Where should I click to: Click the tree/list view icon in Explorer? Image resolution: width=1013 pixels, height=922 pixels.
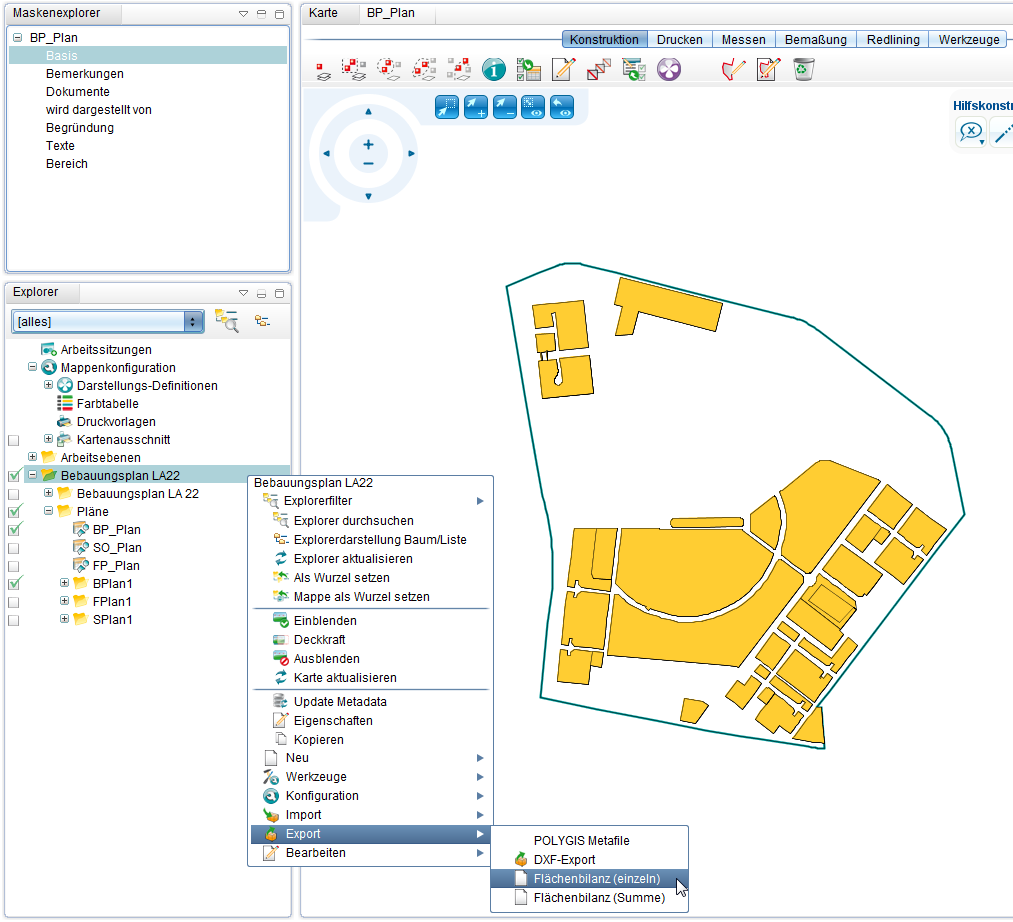(262, 321)
